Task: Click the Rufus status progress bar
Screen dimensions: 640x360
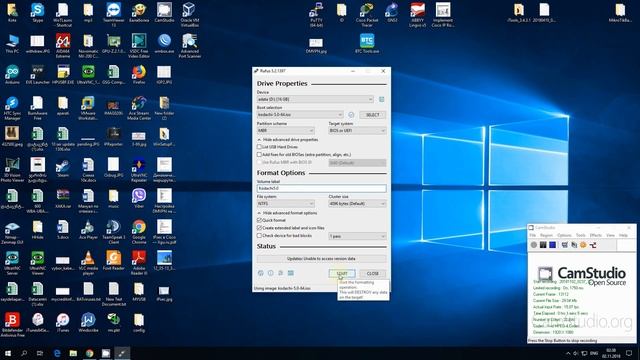Action: click(322, 259)
